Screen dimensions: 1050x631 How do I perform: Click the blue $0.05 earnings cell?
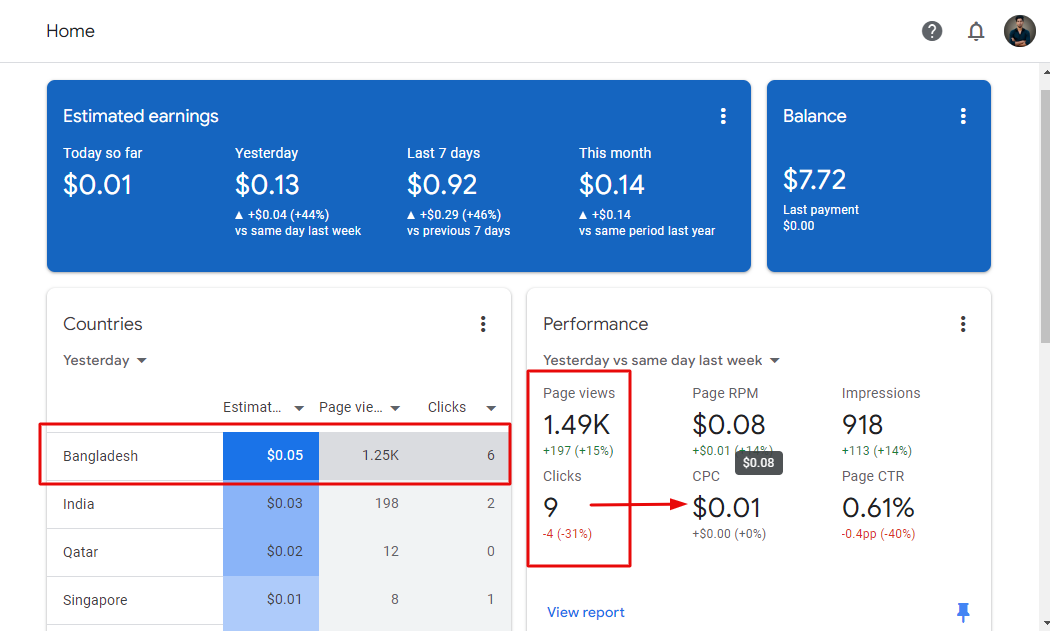(x=271, y=455)
